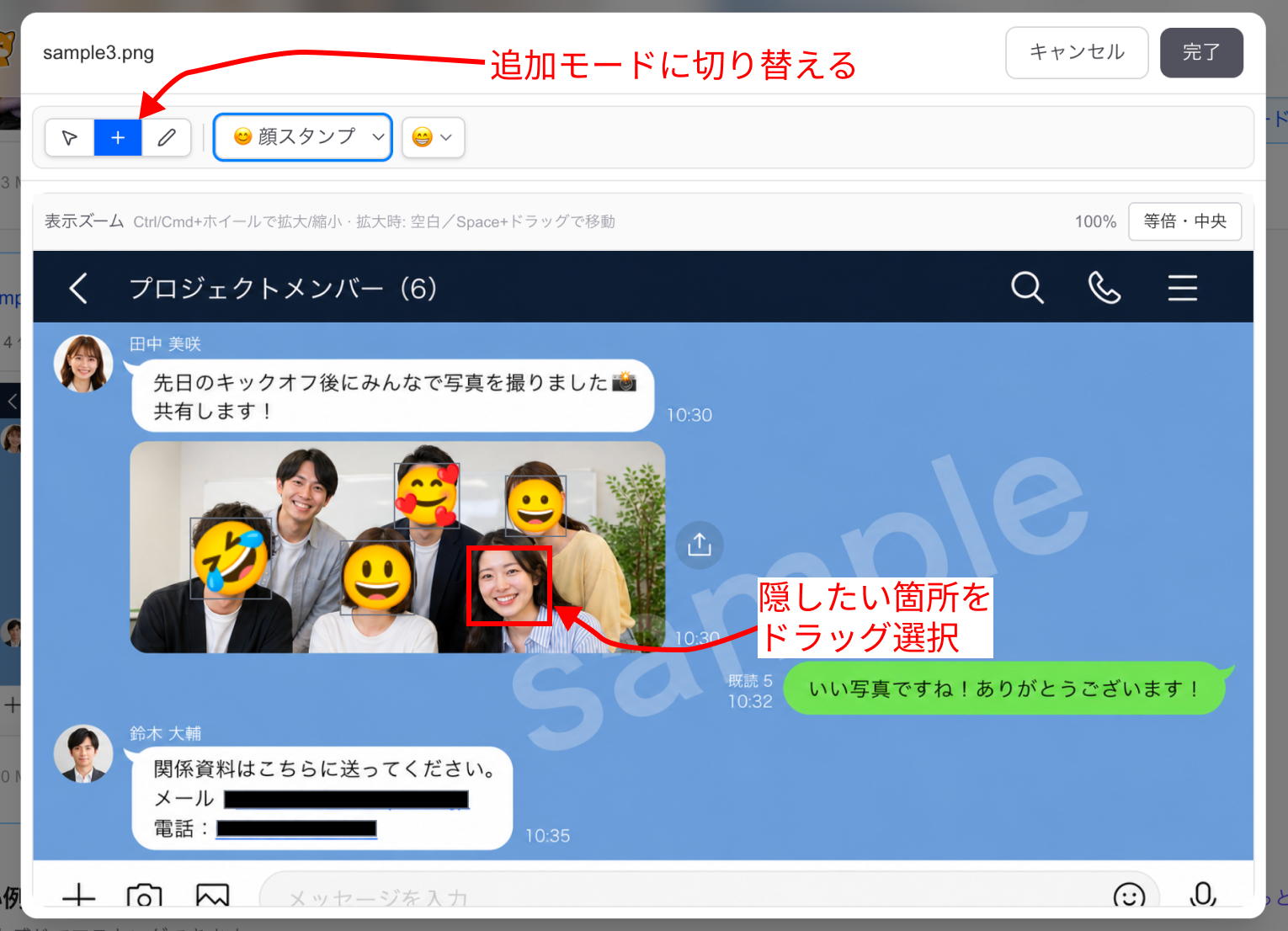
Task: Select the hearts smiling emoji stamp
Action: point(428,496)
